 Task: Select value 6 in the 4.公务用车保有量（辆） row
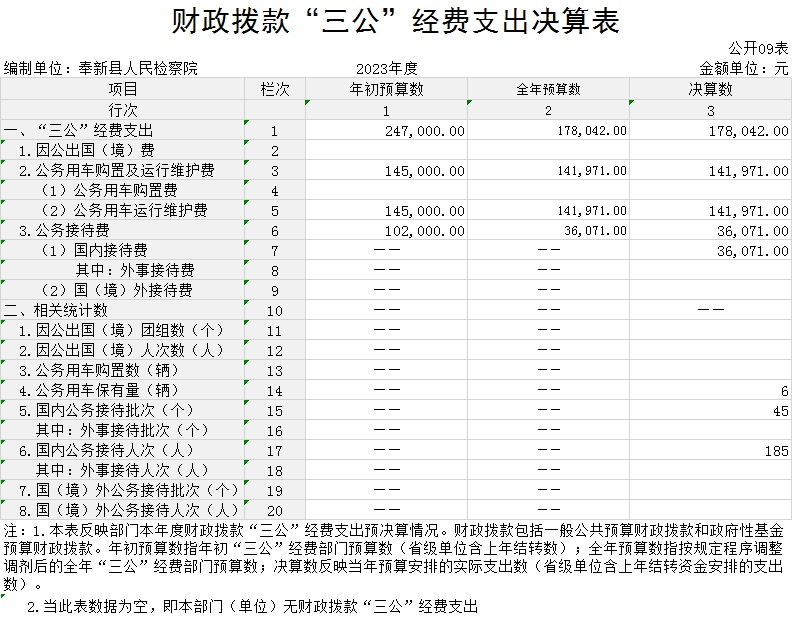coord(784,391)
